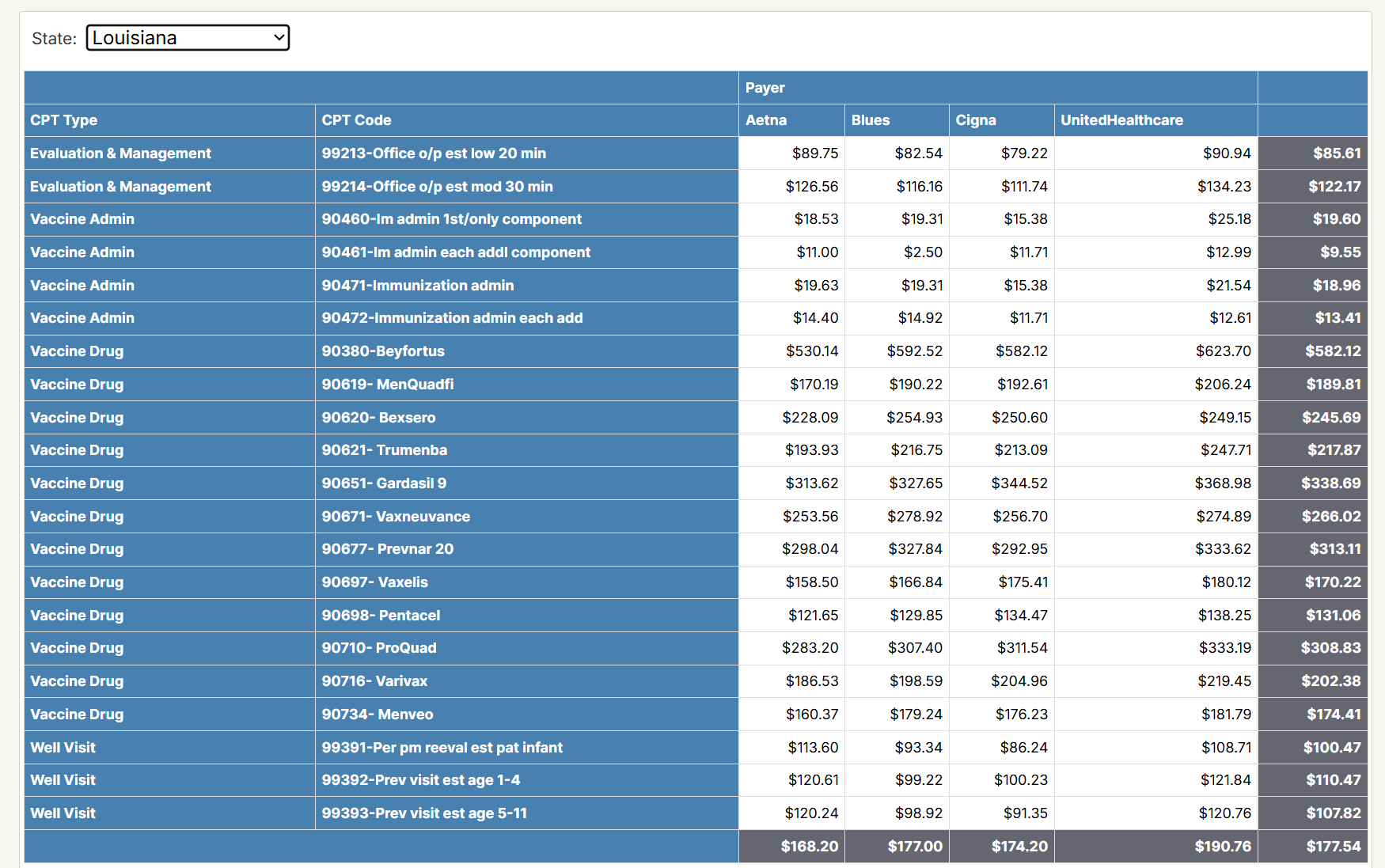
Task: Click 90471-Immunization admin code
Action: (x=527, y=286)
